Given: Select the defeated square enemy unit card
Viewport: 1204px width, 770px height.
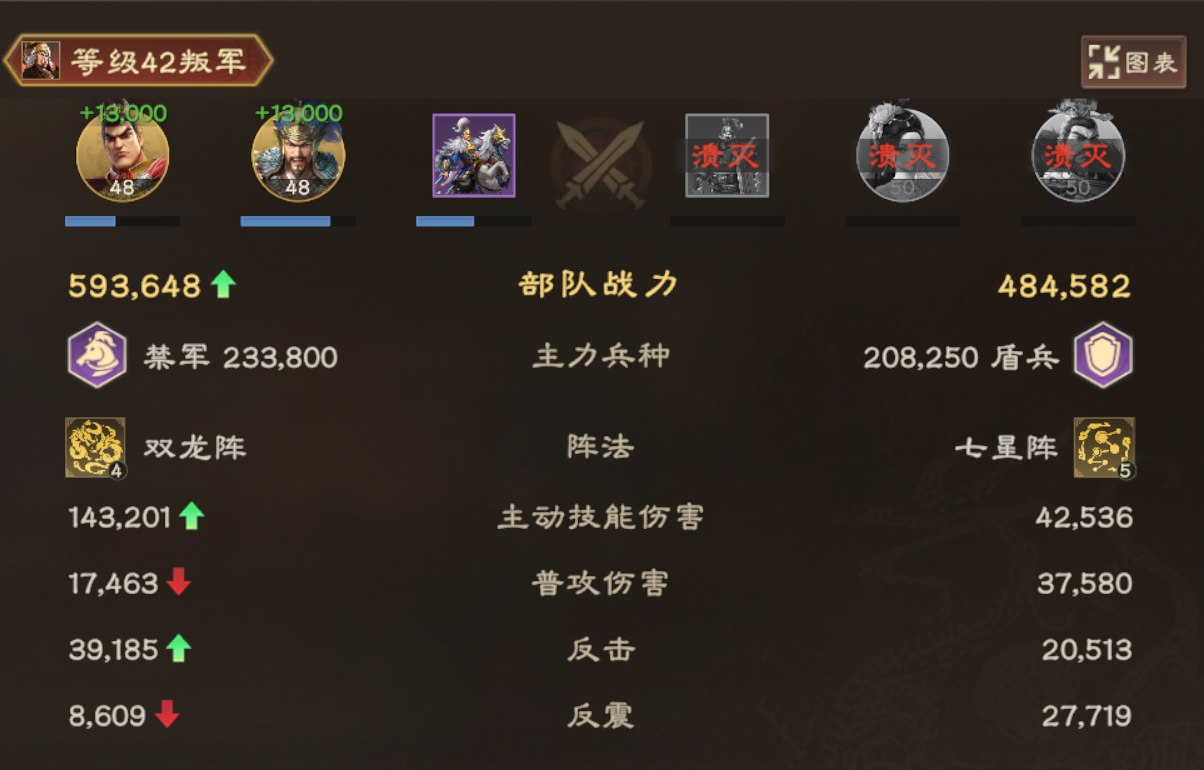Looking at the screenshot, I should pos(727,155).
